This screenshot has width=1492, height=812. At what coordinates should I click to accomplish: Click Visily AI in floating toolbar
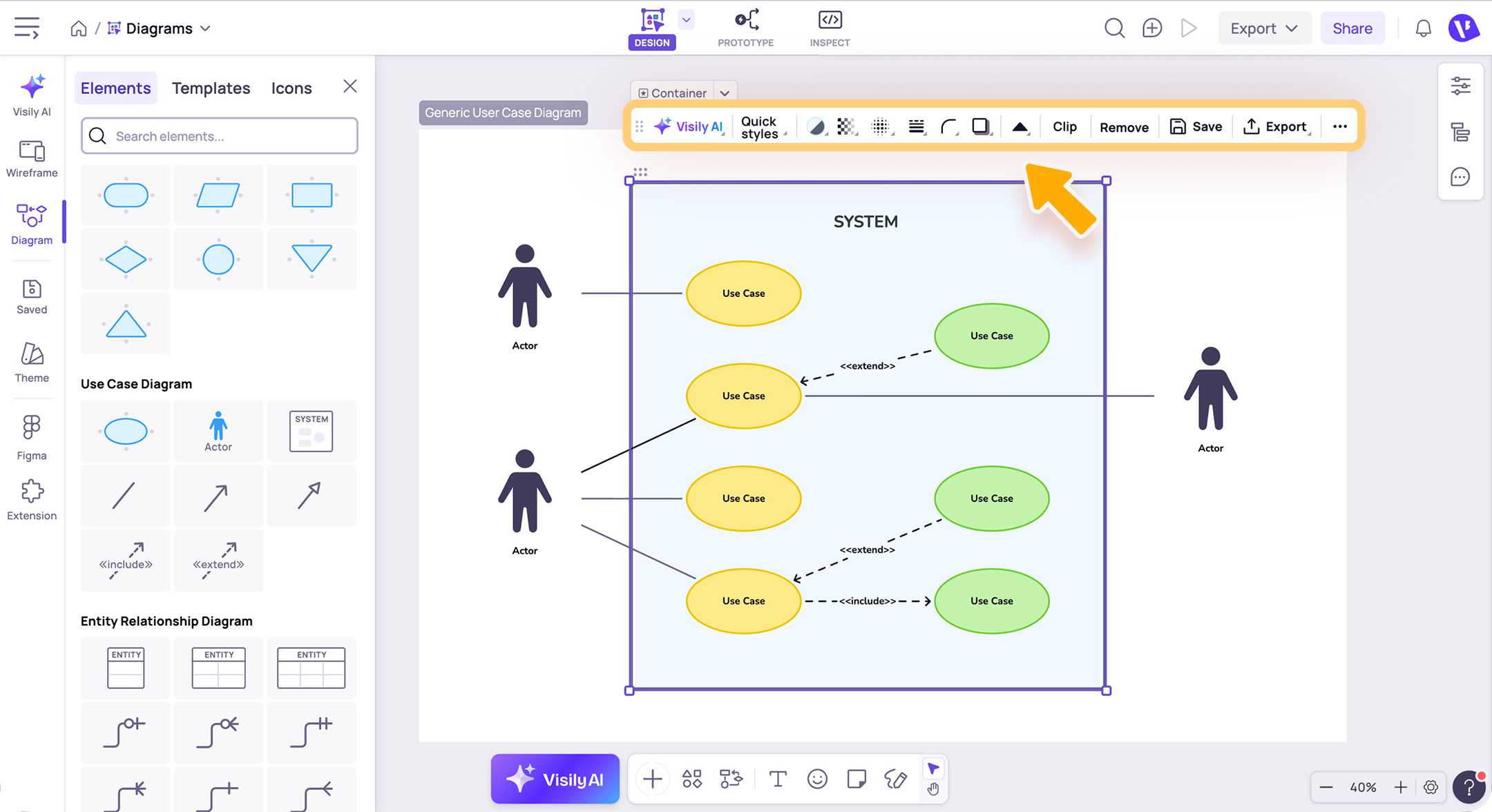click(x=688, y=126)
